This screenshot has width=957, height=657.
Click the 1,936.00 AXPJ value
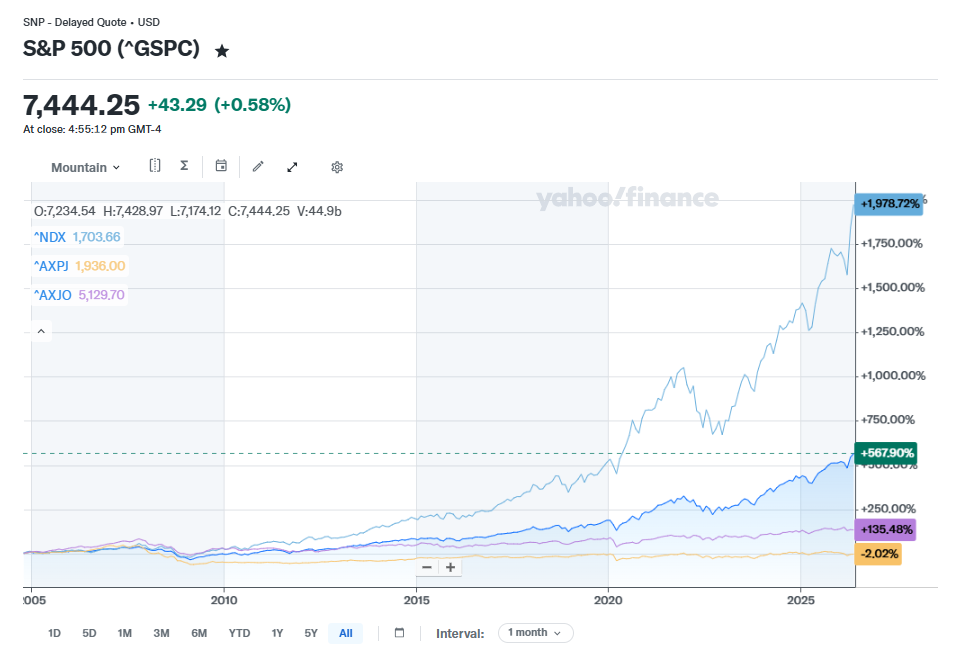coord(100,266)
